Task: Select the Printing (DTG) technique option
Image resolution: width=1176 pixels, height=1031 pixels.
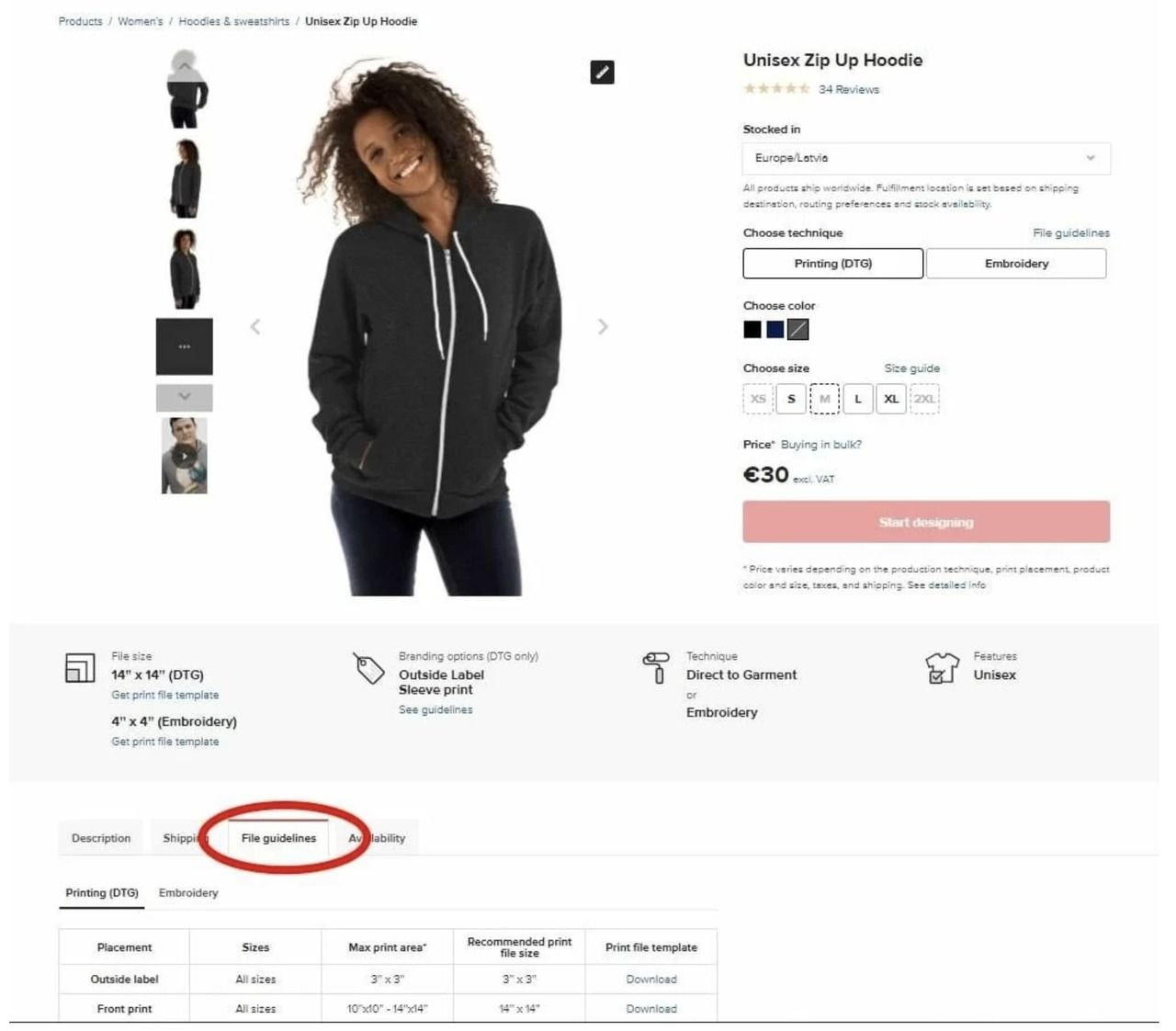Action: 831,263
